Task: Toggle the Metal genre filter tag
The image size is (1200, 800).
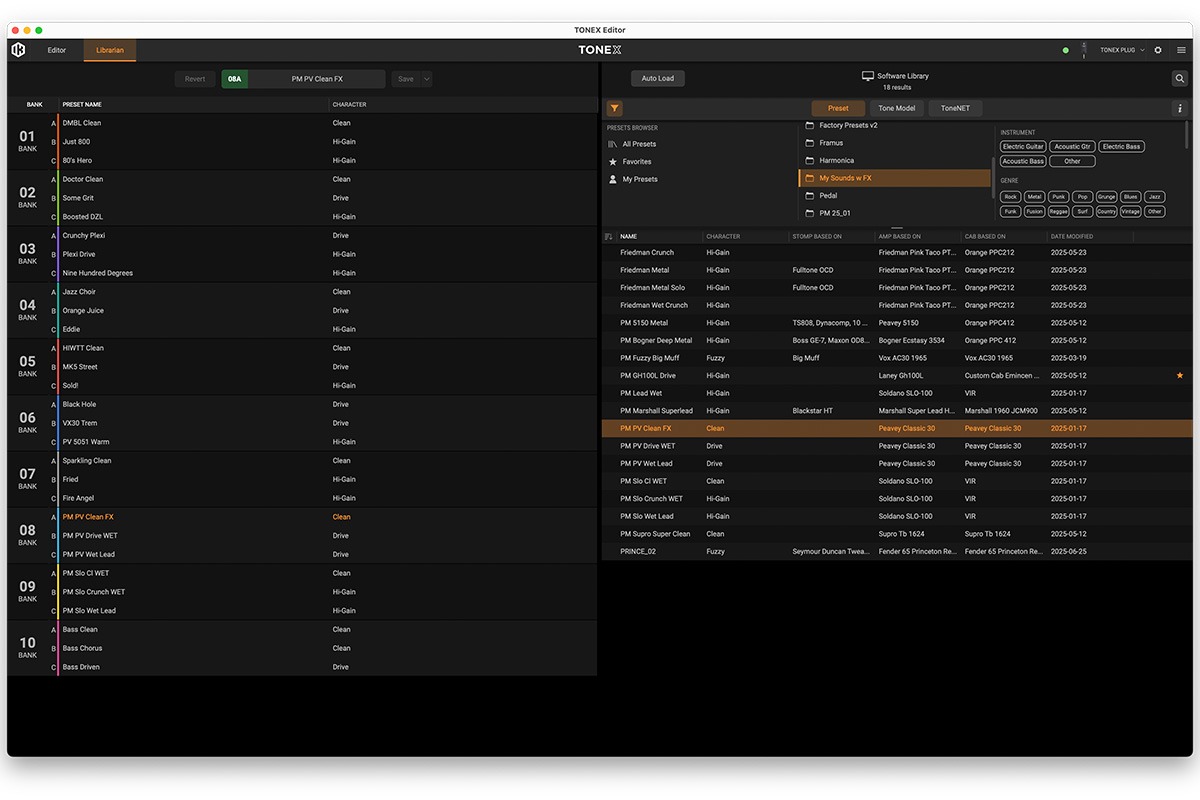Action: [1035, 197]
